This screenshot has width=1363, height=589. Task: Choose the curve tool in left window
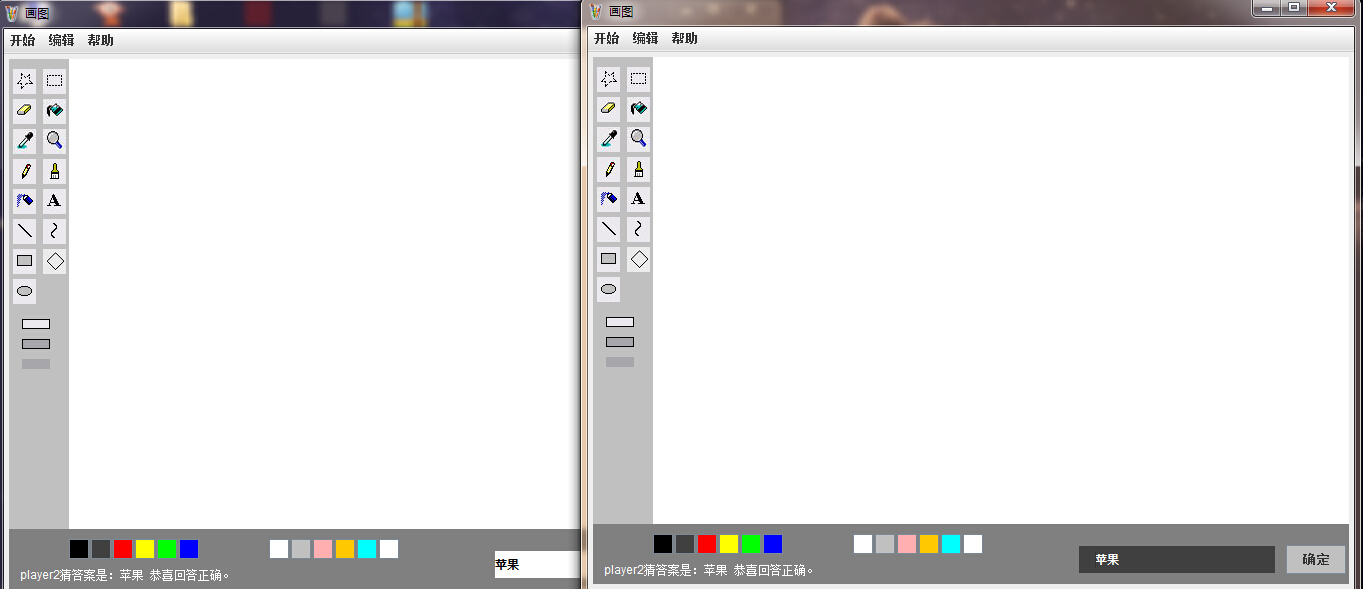(54, 231)
